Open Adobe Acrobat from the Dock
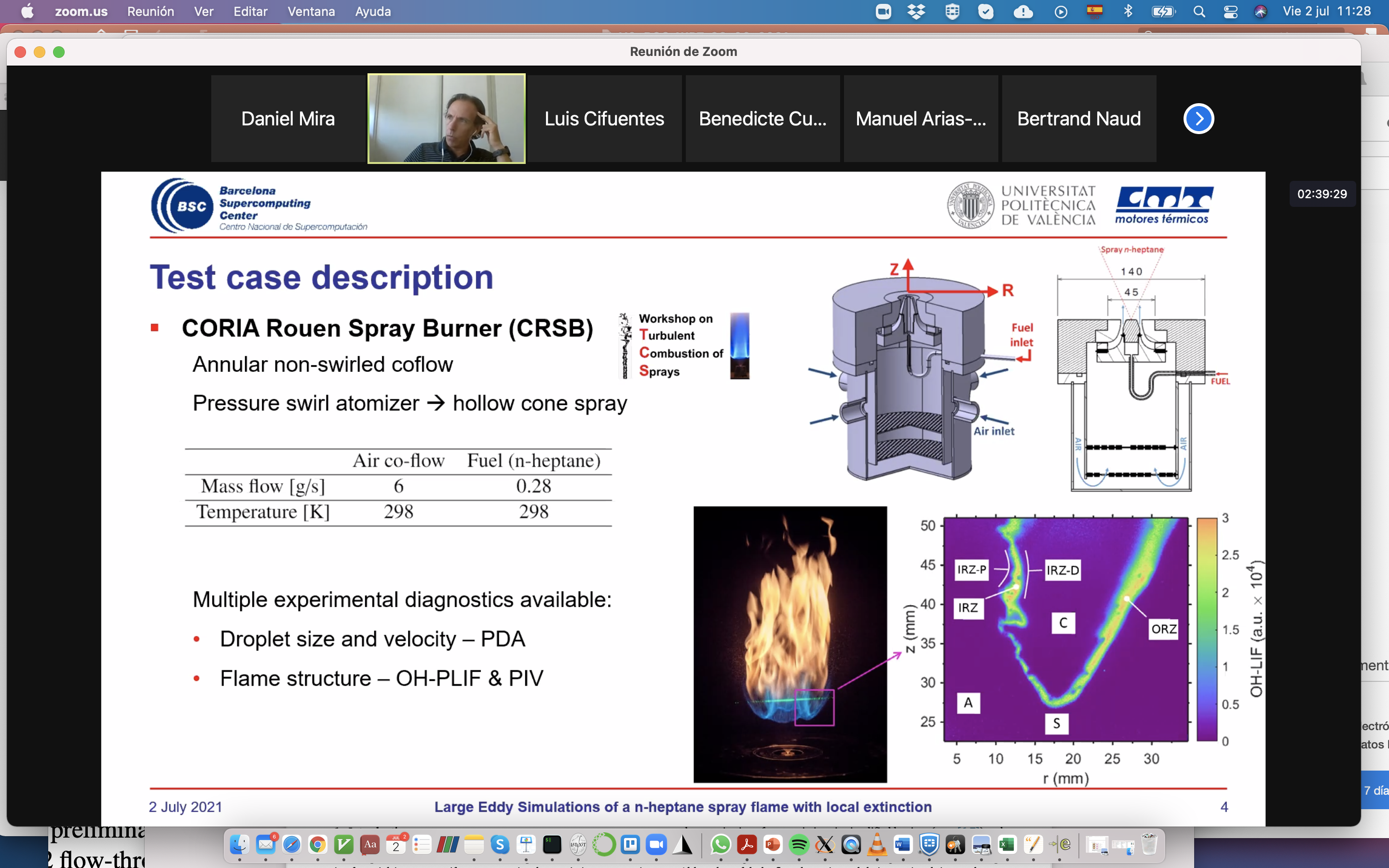1389x868 pixels. pyautogui.click(x=747, y=844)
